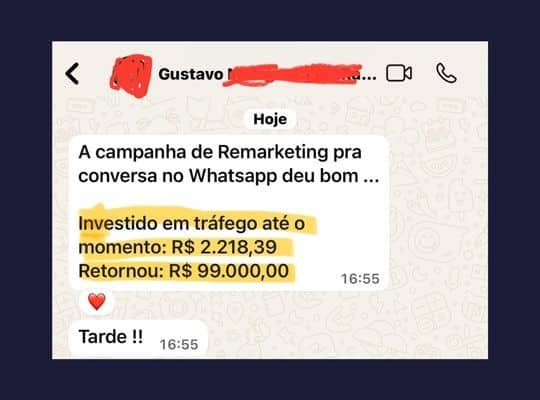Click the word Remarketing in the message

point(273,152)
